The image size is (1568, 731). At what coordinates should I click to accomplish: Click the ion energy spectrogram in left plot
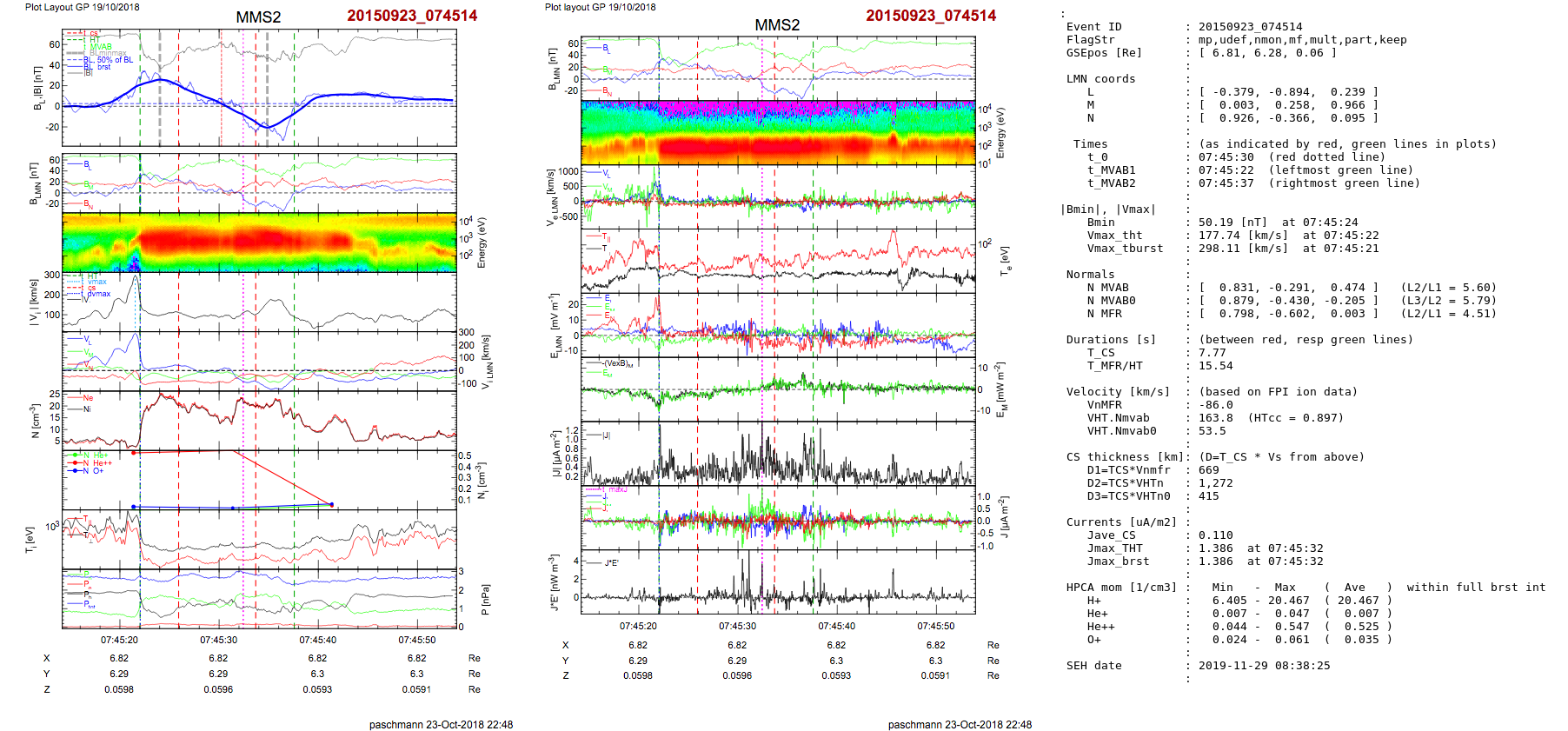259,242
